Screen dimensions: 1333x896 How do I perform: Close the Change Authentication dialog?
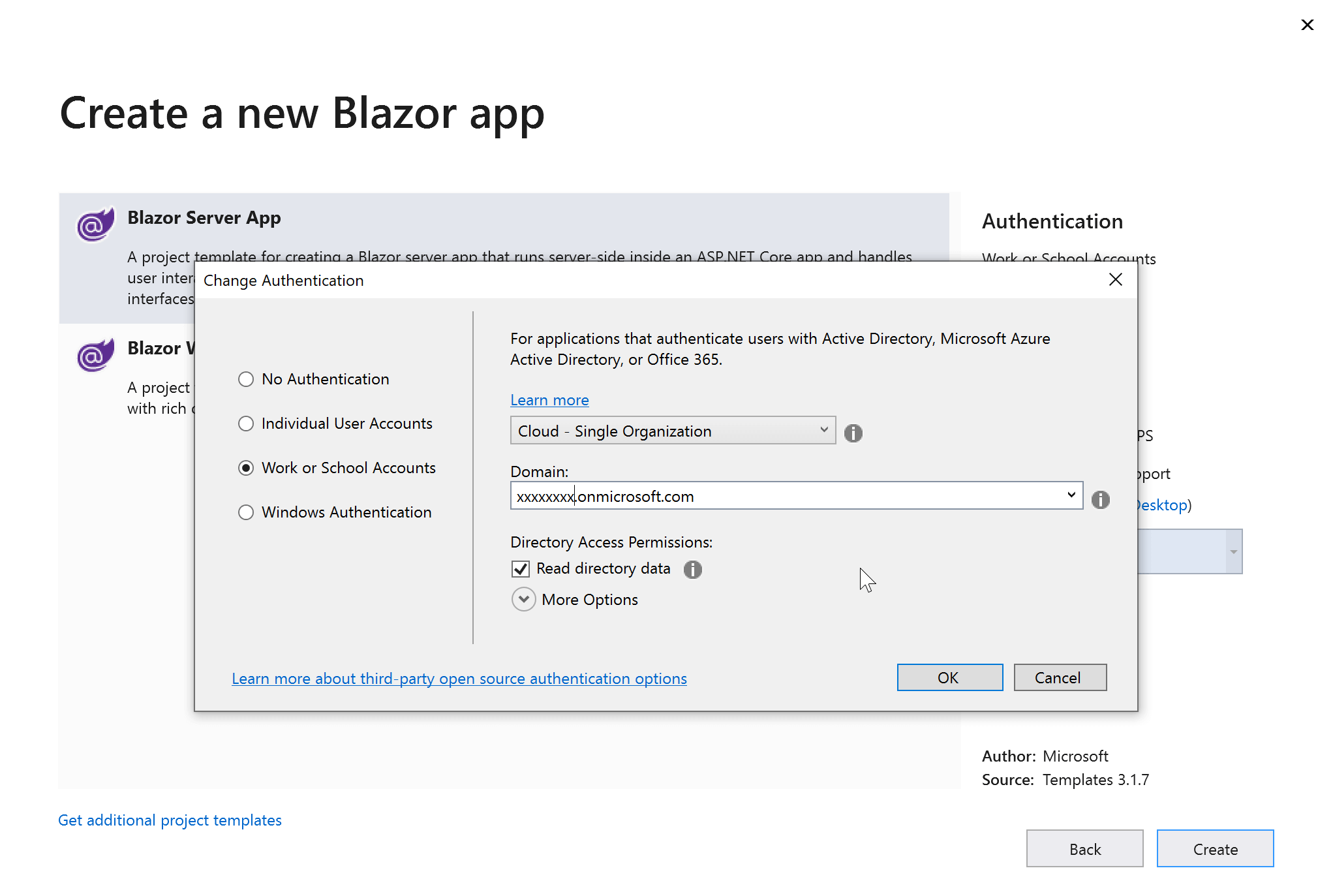[1115, 280]
